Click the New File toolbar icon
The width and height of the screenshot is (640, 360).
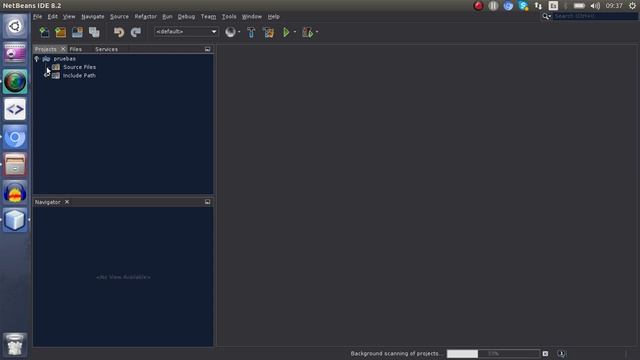(x=44, y=32)
